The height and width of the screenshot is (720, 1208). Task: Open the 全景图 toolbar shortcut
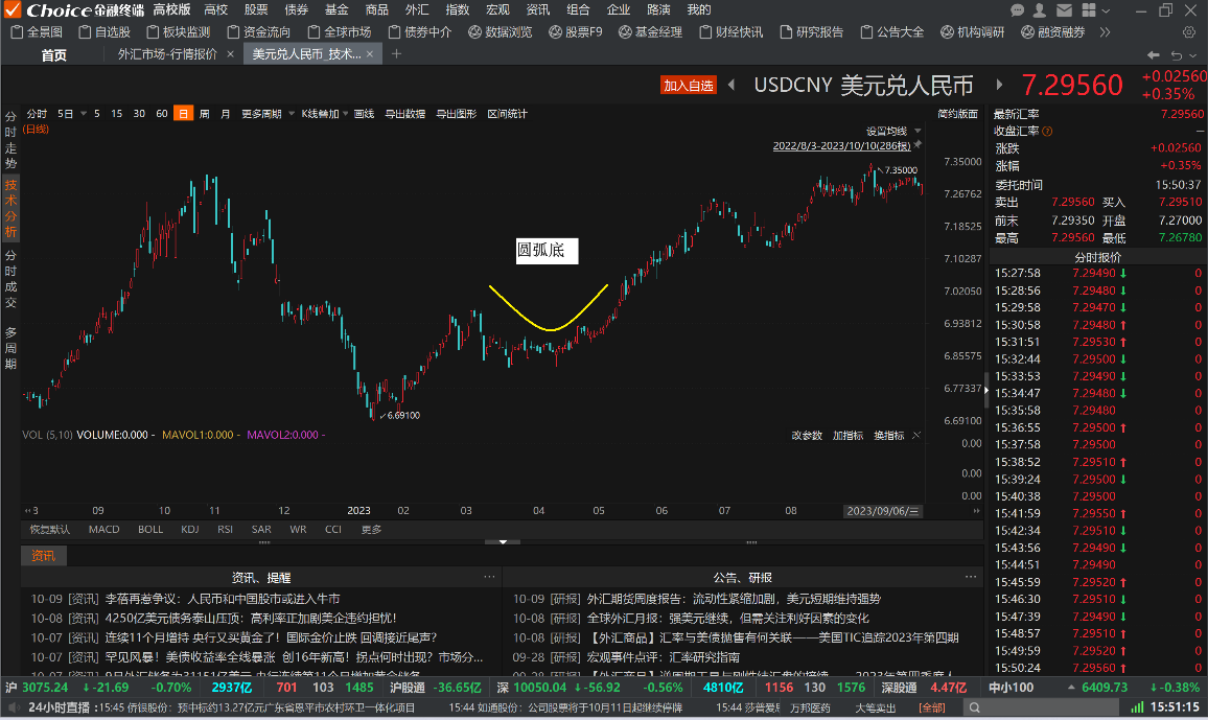click(36, 32)
